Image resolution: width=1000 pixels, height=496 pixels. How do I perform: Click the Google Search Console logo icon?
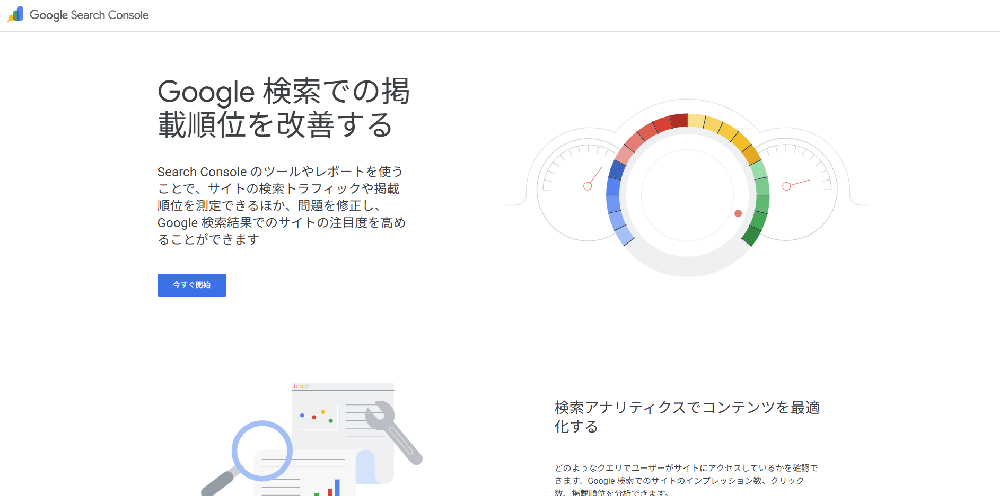coord(16,15)
